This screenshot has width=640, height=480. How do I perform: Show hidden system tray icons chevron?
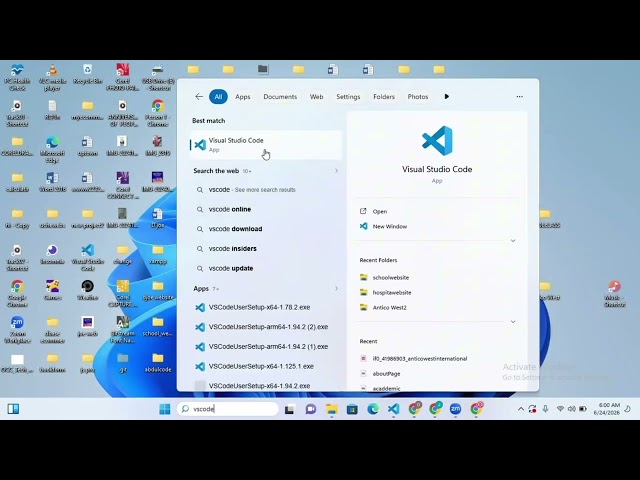pos(521,409)
